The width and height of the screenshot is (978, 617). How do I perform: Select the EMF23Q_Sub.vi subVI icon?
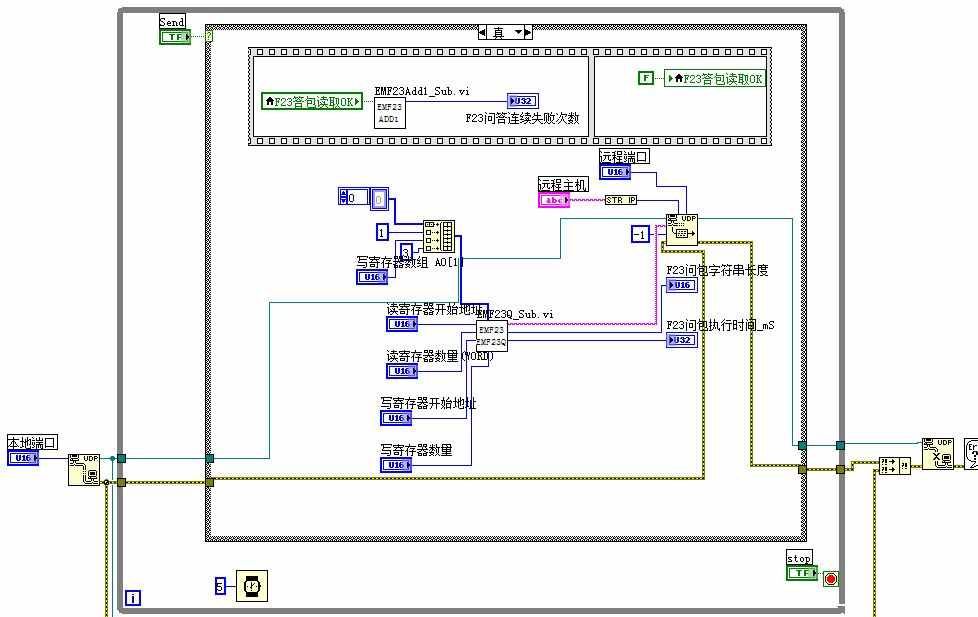[492, 336]
